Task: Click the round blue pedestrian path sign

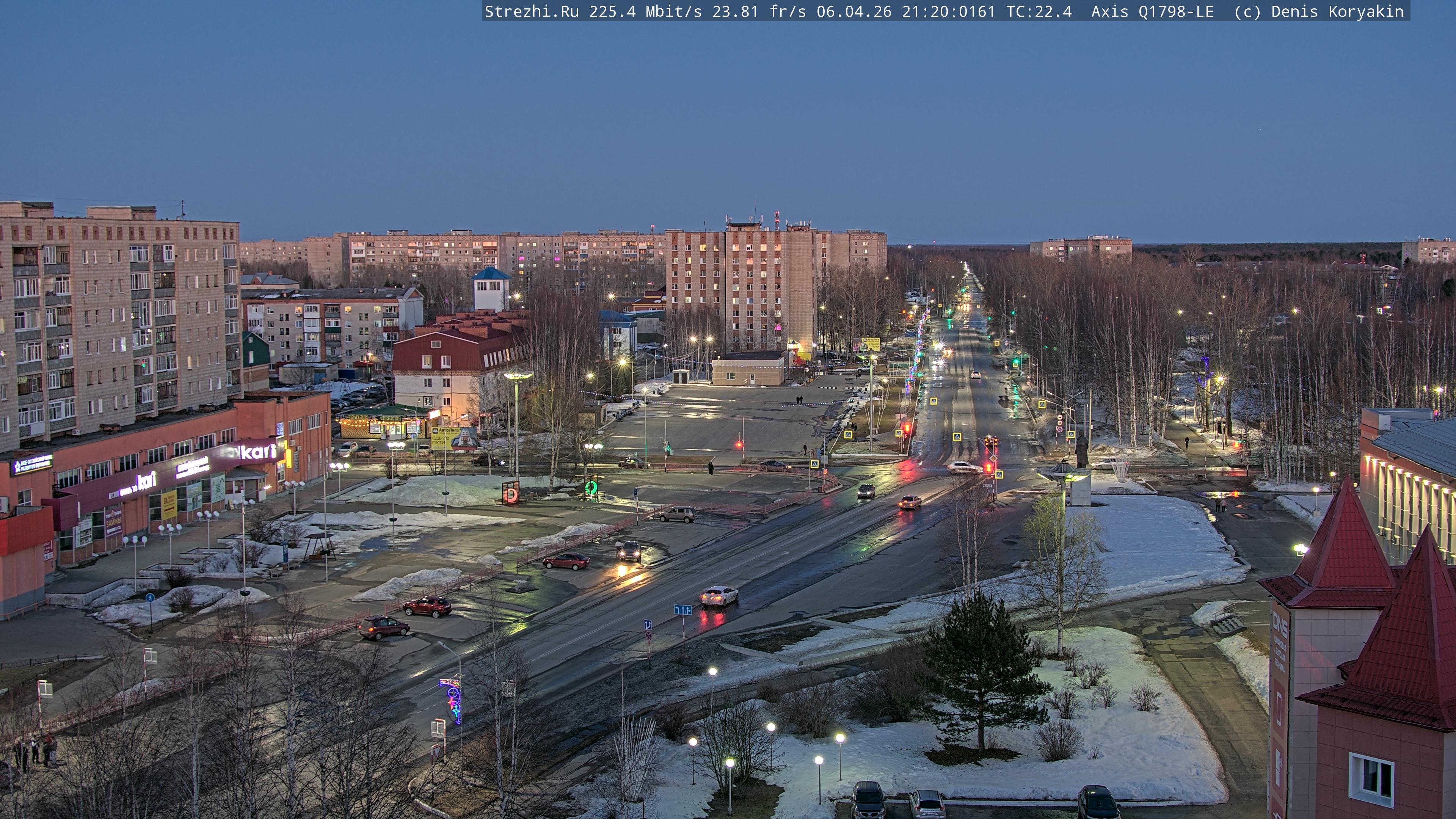Action: coord(150,598)
